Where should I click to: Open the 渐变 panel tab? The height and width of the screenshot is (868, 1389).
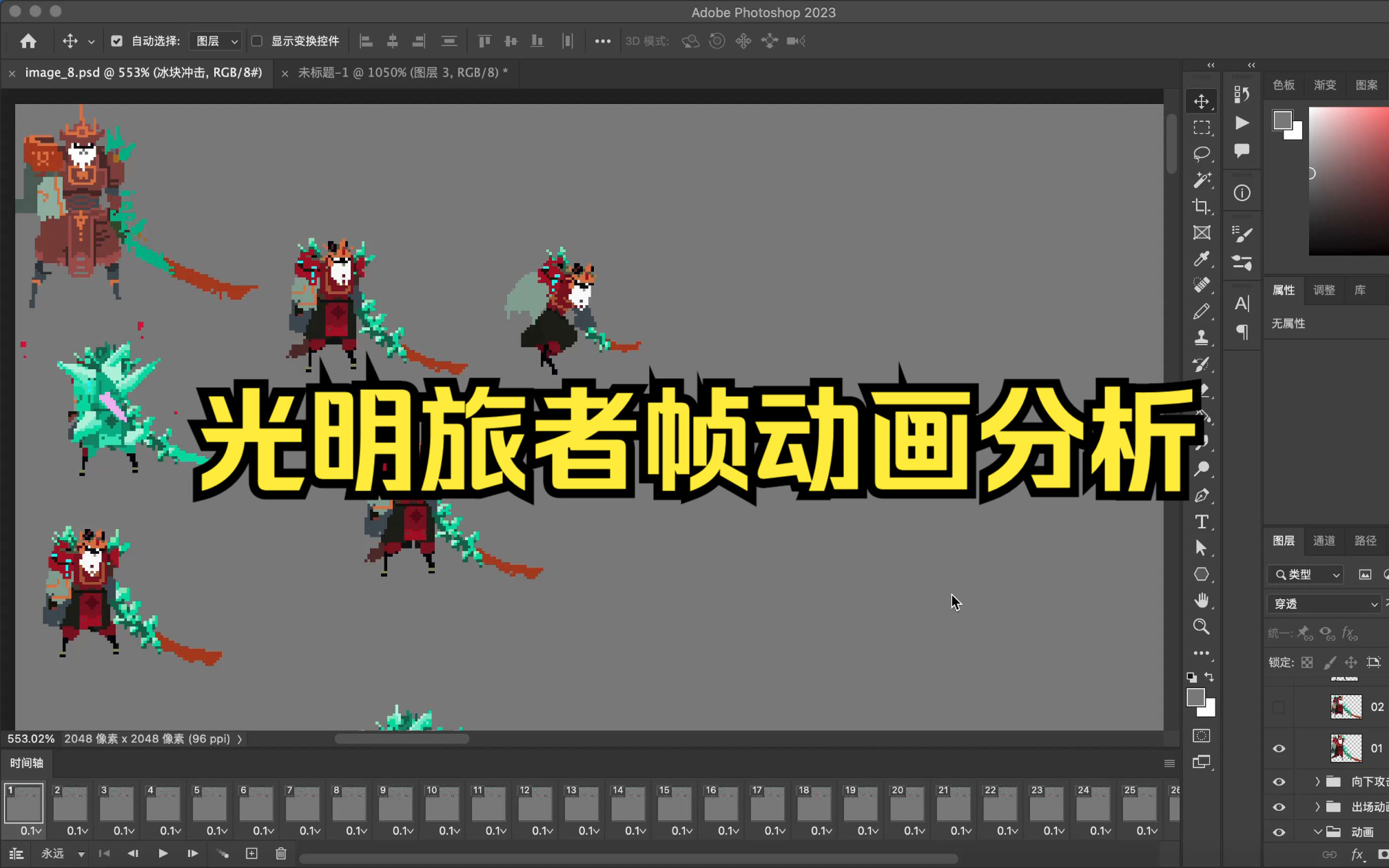(1324, 85)
